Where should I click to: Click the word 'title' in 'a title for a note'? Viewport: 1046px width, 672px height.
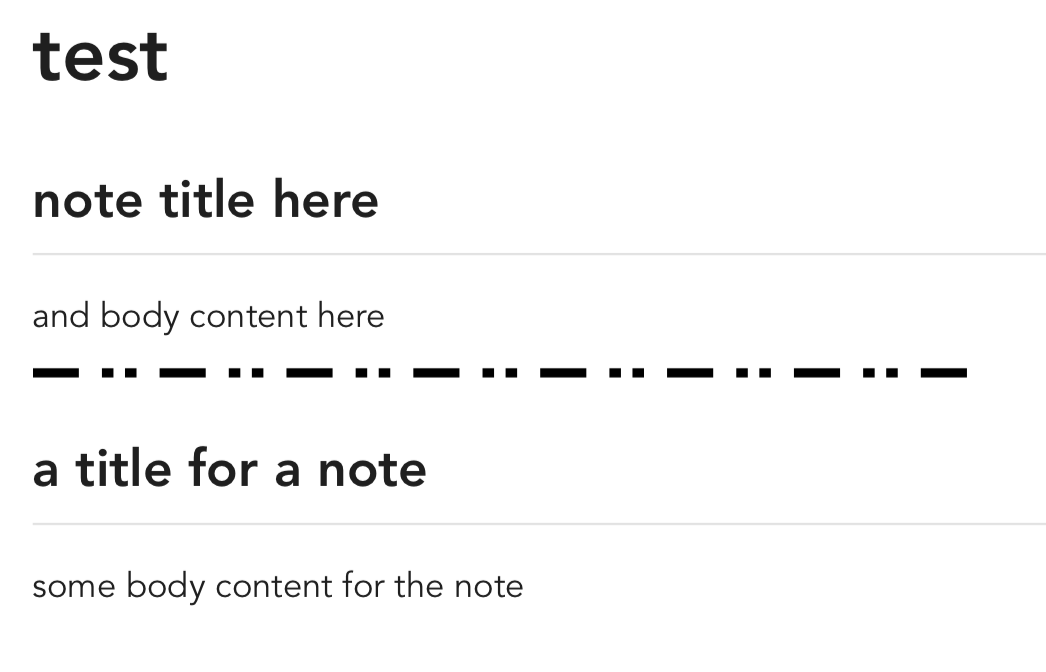click(123, 469)
